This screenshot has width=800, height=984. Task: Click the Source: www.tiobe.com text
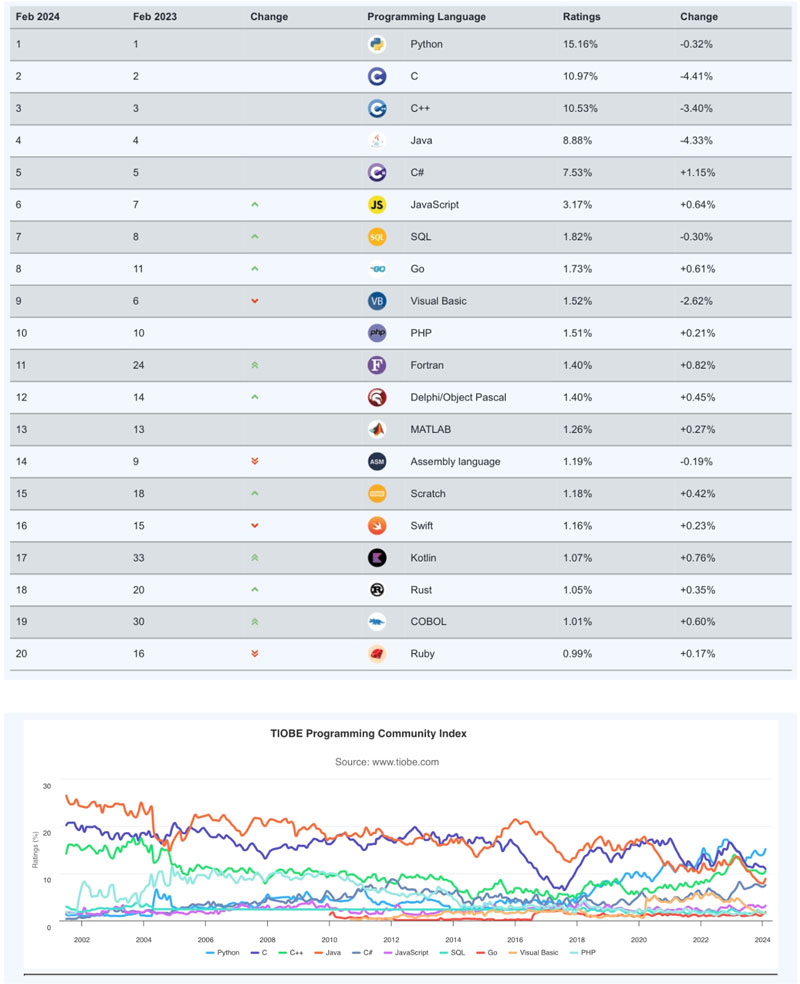[x=387, y=761]
